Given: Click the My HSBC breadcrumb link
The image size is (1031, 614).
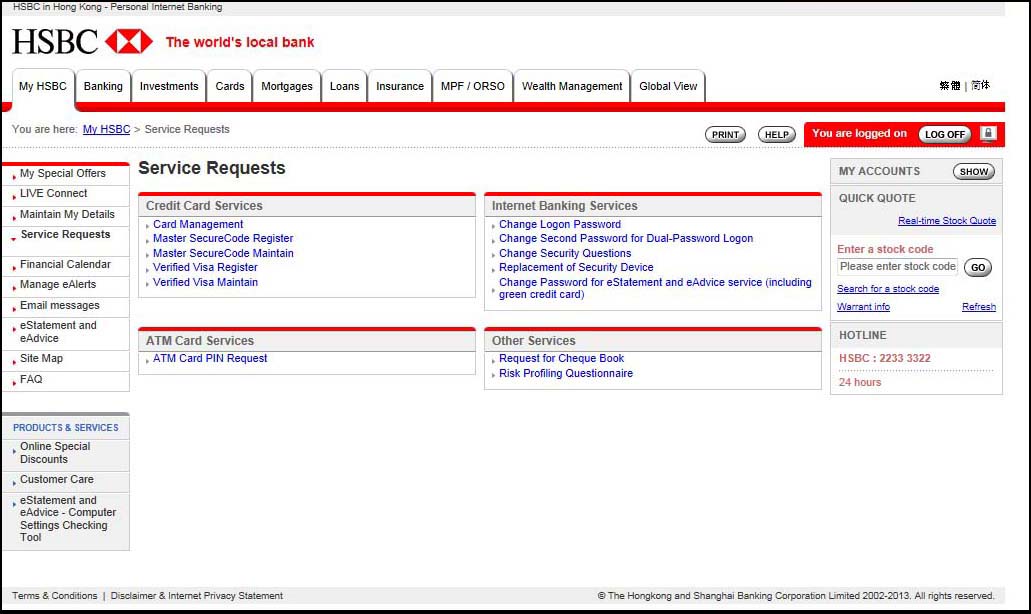Looking at the screenshot, I should (x=107, y=130).
